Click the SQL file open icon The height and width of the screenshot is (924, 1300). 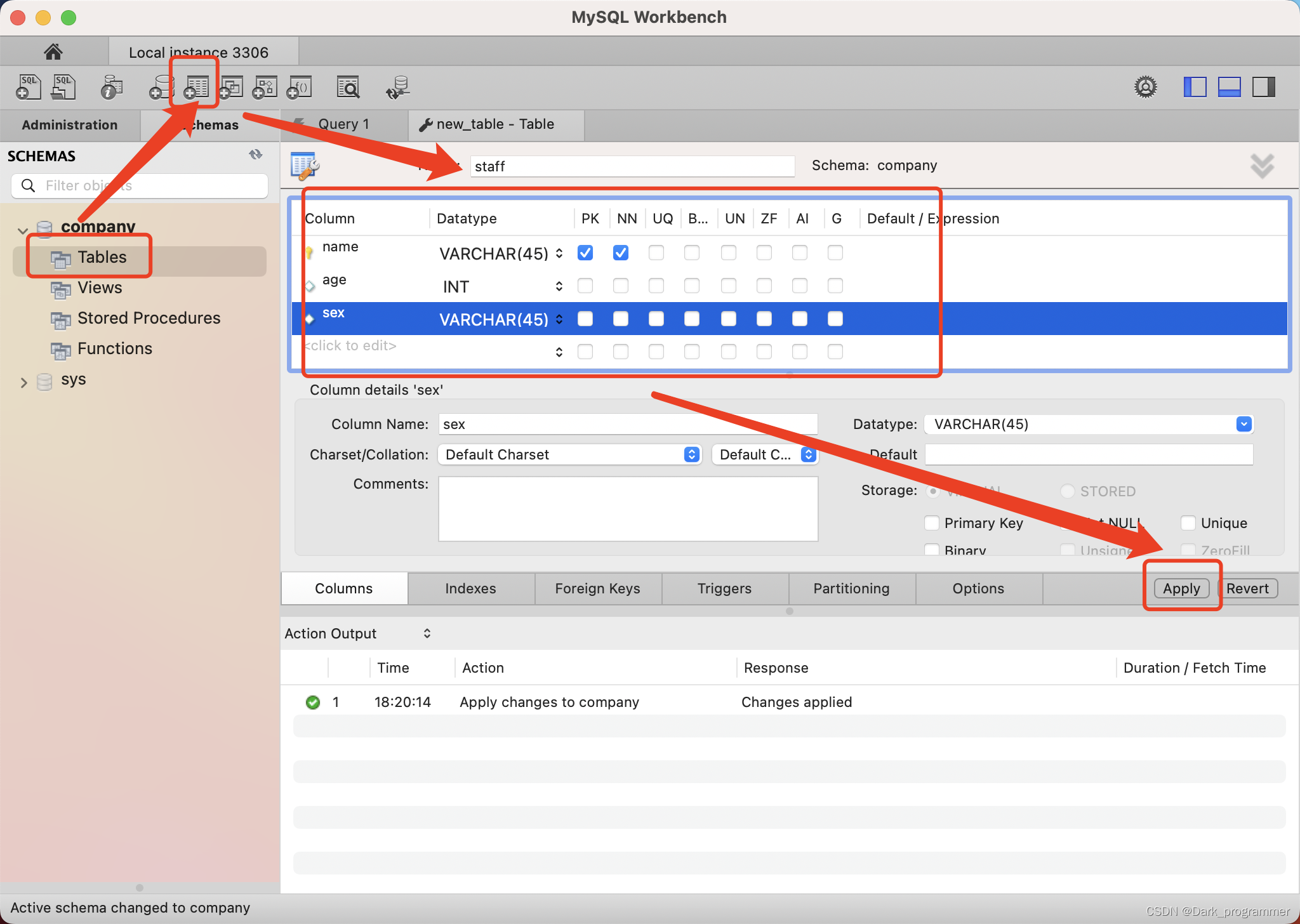pos(63,87)
